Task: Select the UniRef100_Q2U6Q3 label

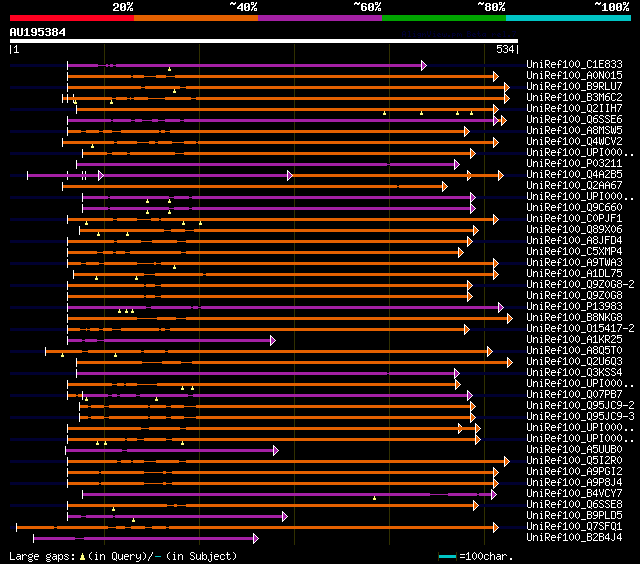Action: click(574, 362)
